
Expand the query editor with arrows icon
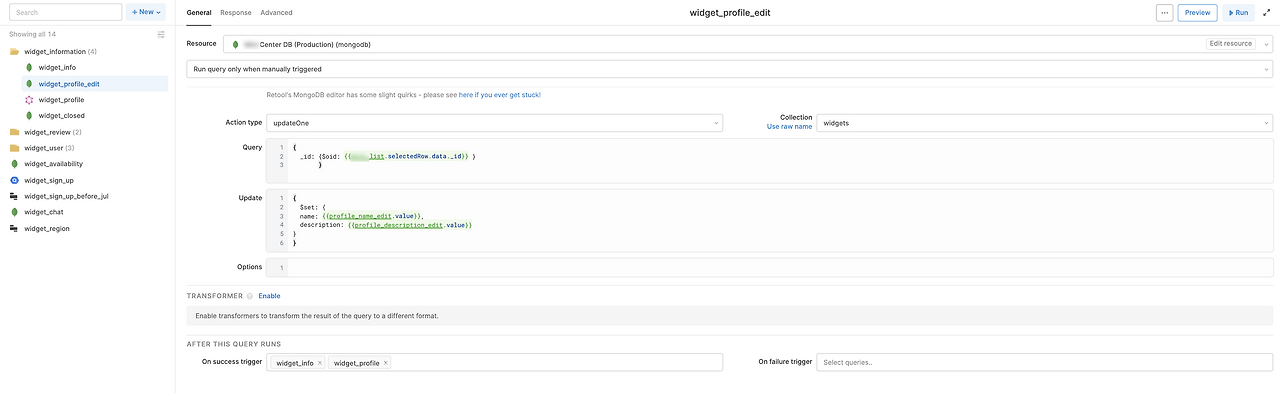tap(1267, 12)
